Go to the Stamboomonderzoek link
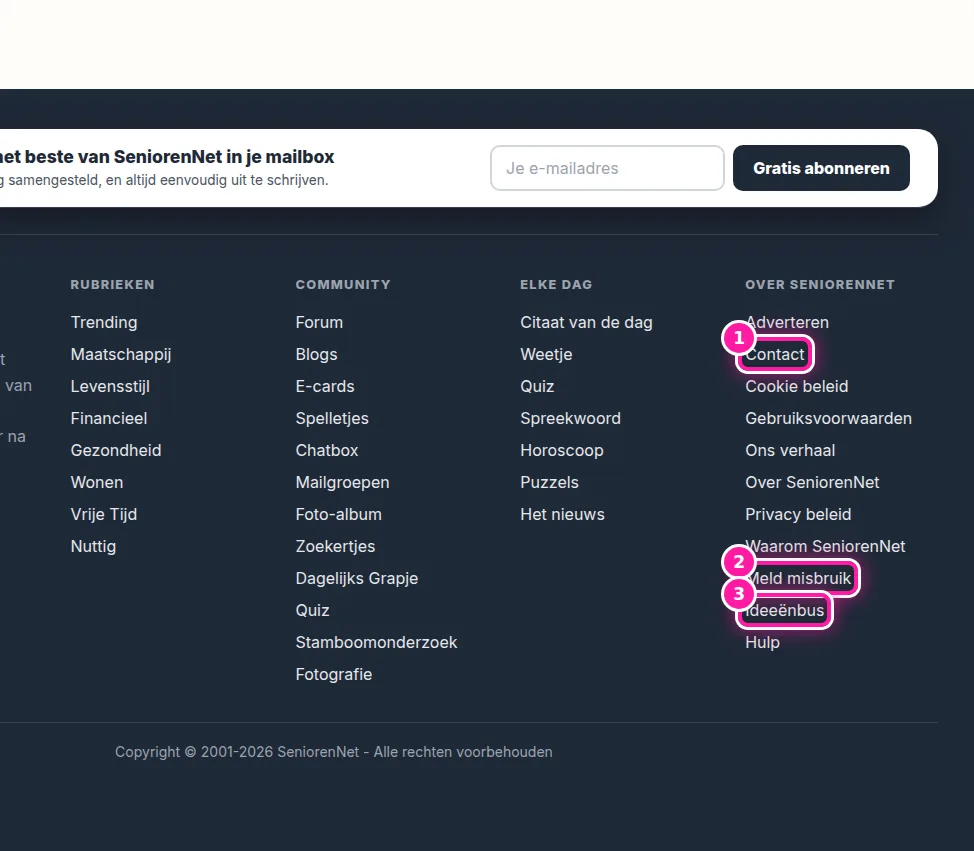 tap(376, 642)
